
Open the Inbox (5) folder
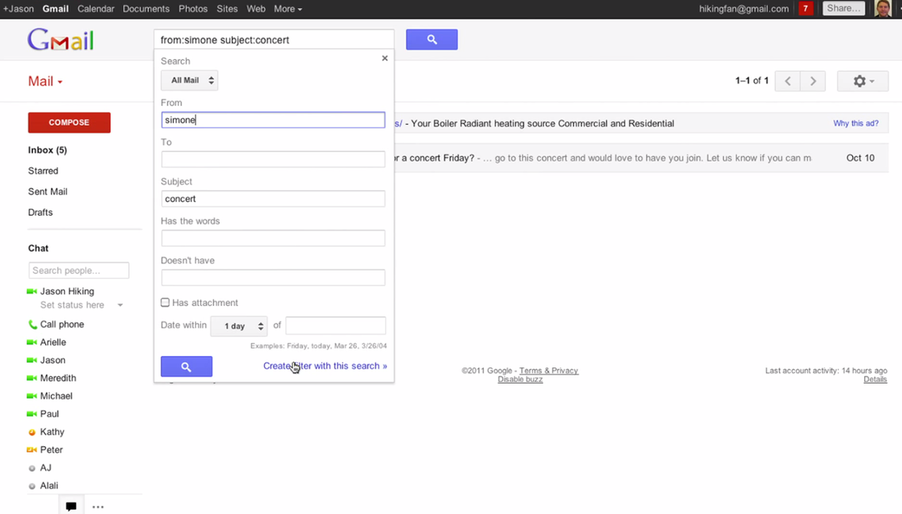47,150
